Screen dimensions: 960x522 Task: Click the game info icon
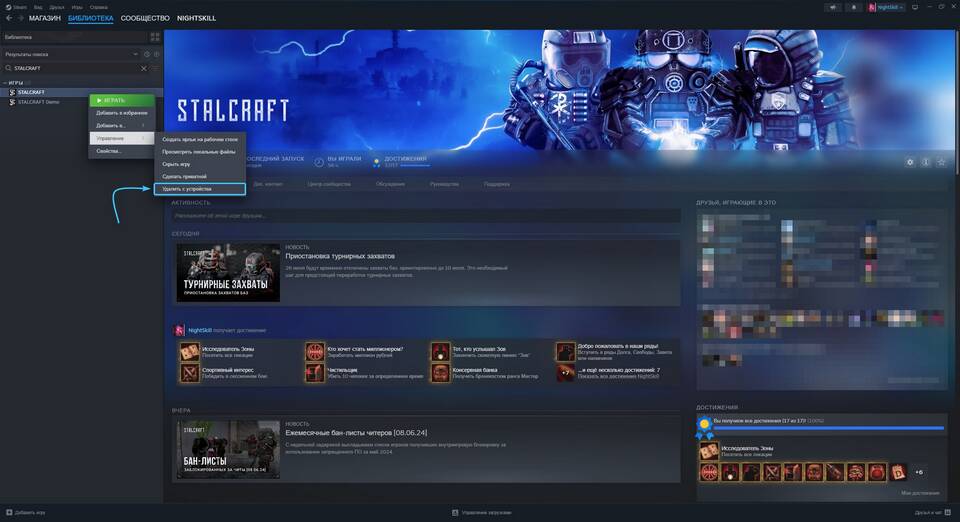point(926,162)
